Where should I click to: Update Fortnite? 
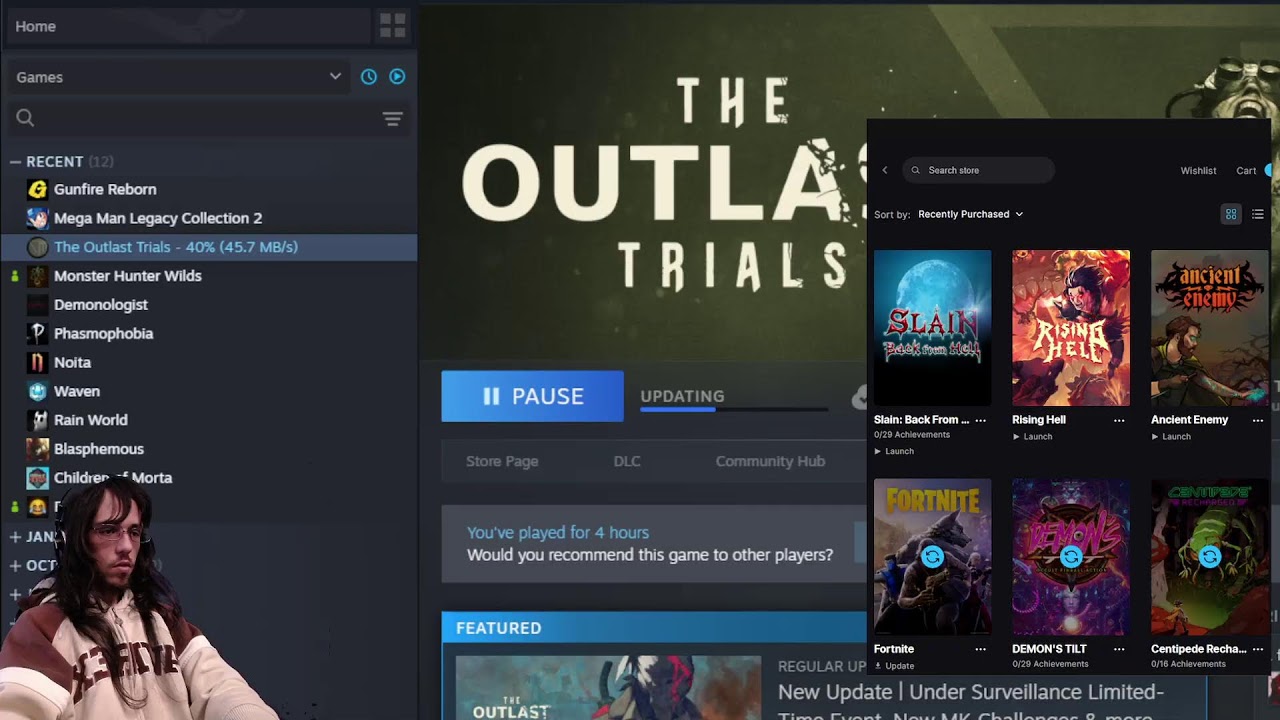894,666
